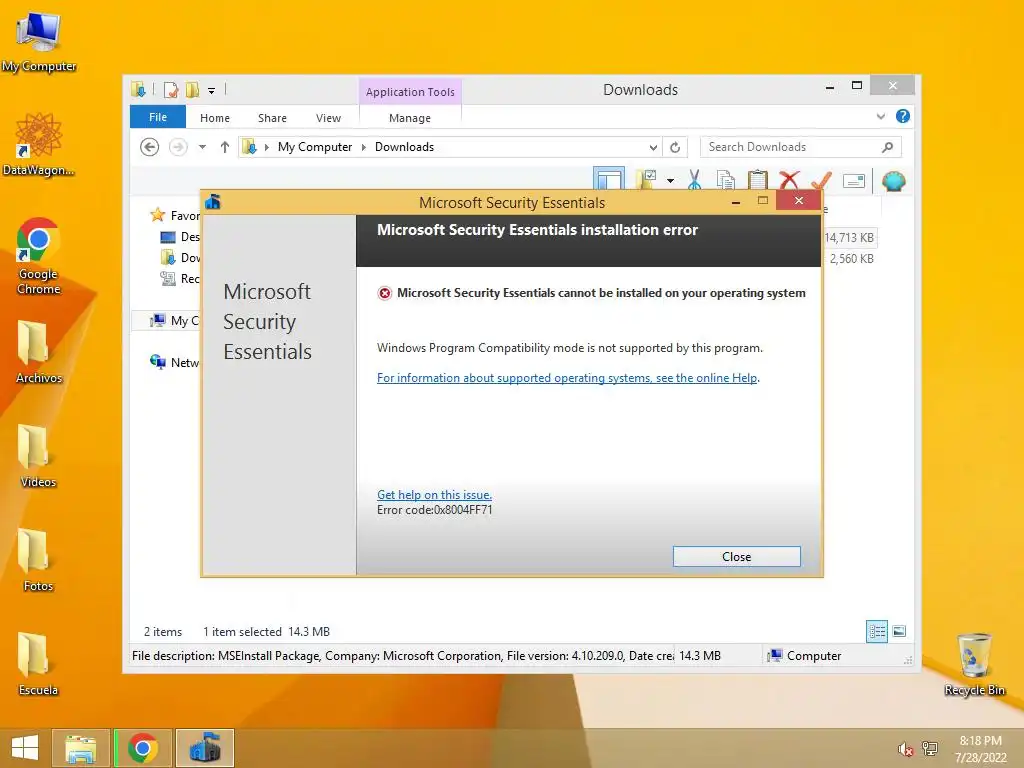Click the red X Delete icon in toolbar

(x=790, y=180)
